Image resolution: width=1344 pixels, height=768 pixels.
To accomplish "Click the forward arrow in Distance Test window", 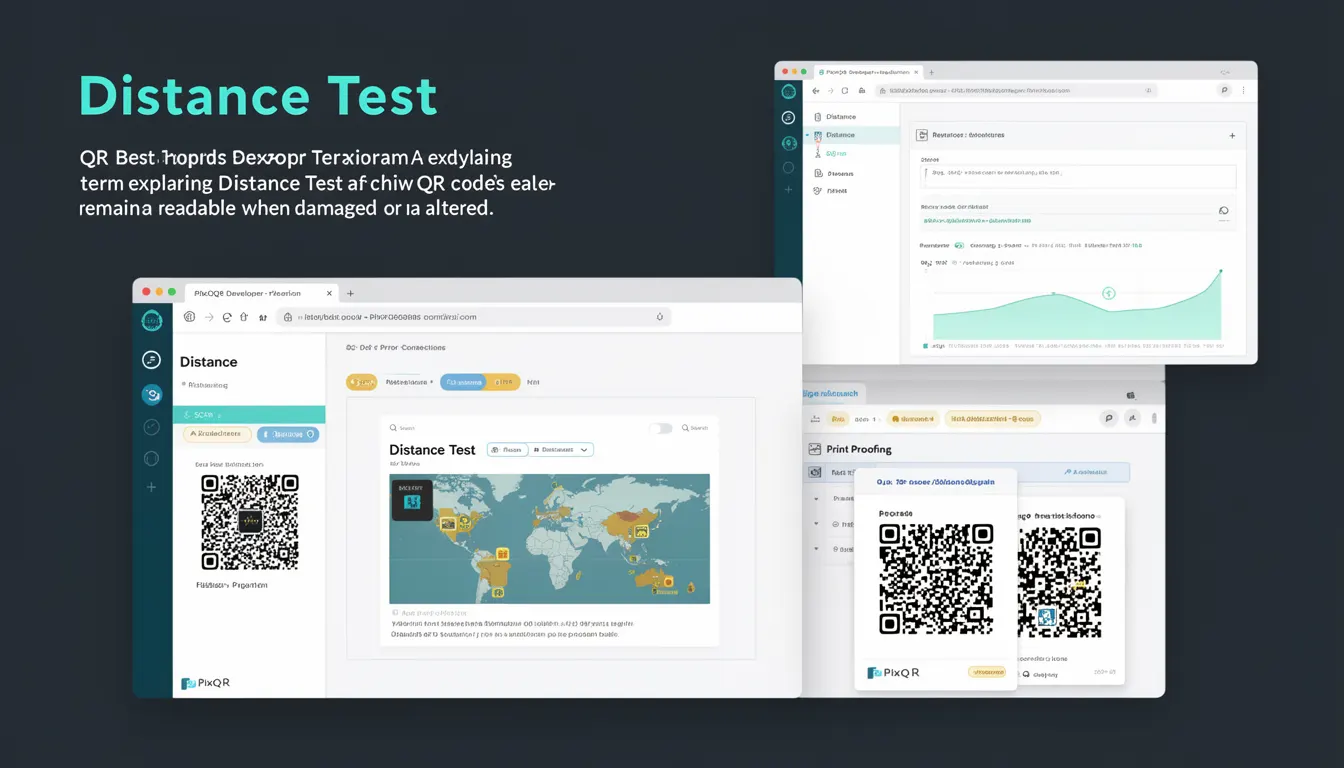I will 209,317.
